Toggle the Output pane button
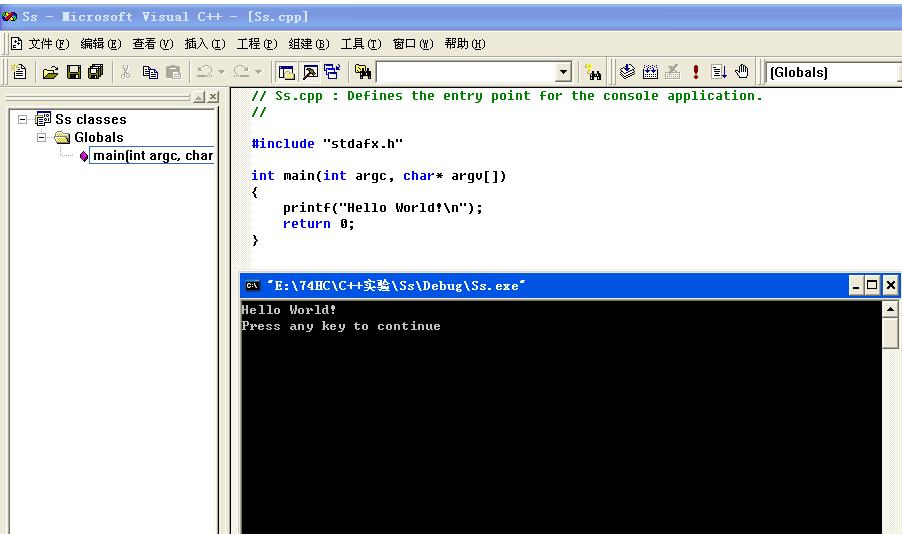The height and width of the screenshot is (534, 902). point(310,72)
